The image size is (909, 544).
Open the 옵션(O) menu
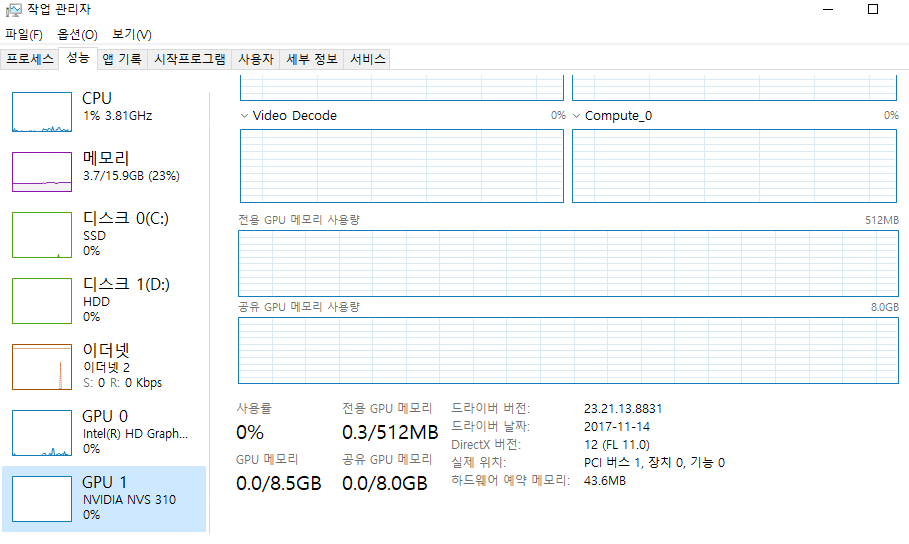click(77, 34)
